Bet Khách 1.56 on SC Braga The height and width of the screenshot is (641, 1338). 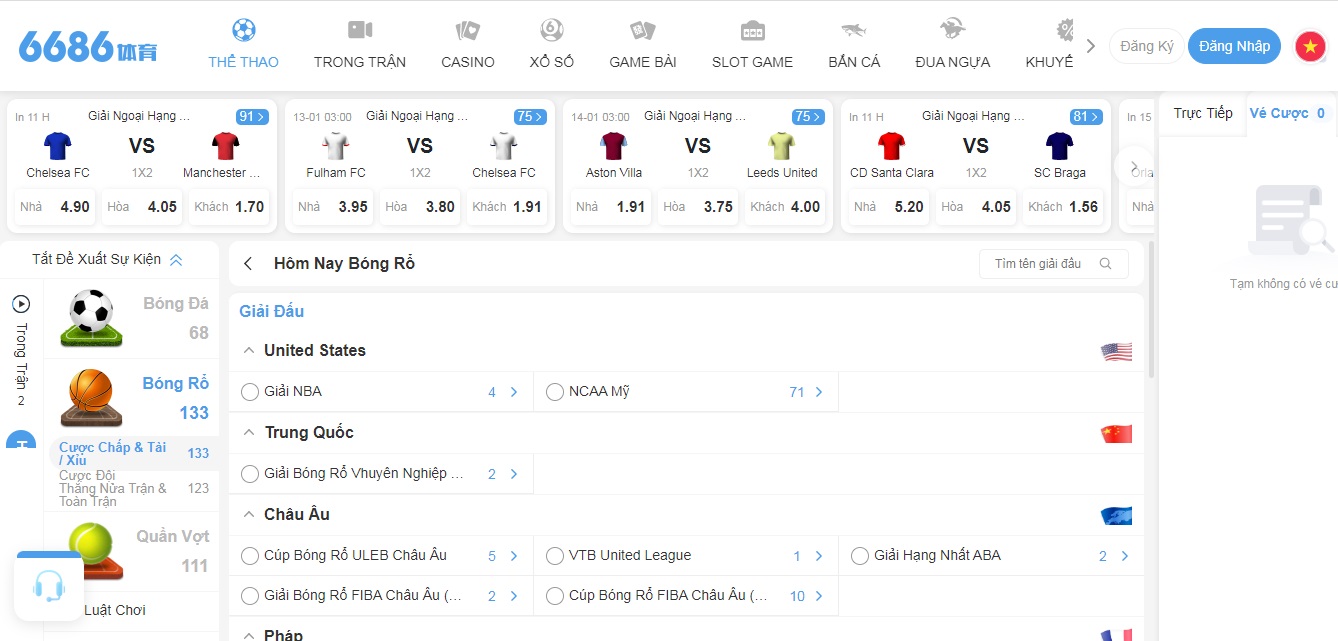click(x=1065, y=207)
